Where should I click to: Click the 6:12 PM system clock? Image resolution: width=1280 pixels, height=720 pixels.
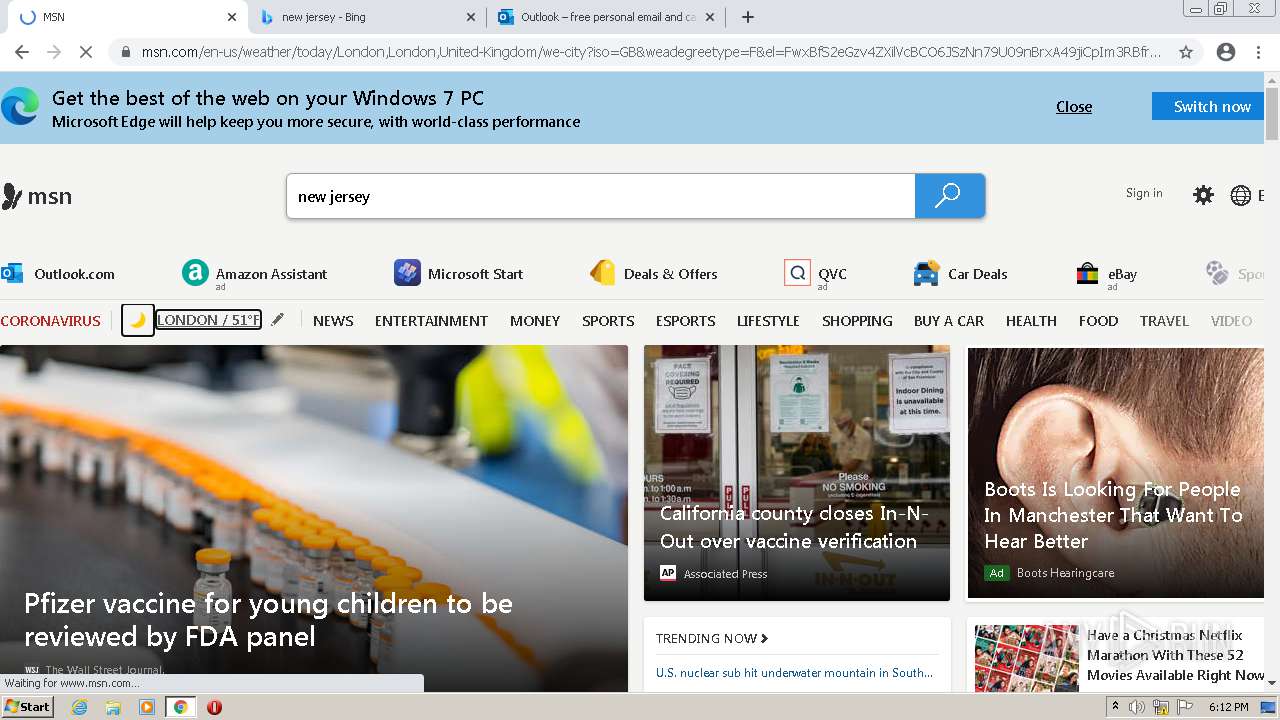click(x=1228, y=707)
